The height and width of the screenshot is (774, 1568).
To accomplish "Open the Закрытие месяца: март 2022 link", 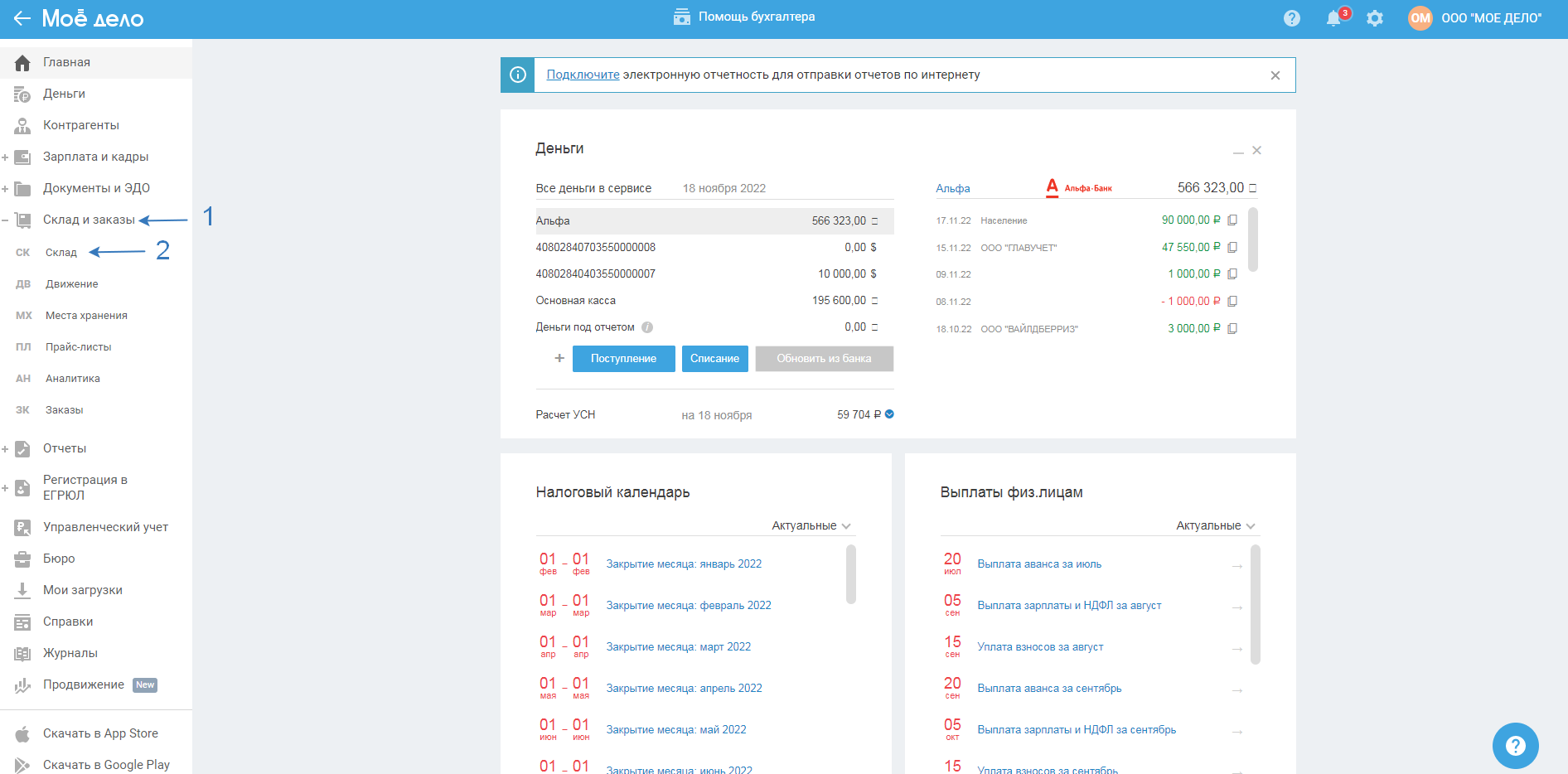I will click(x=678, y=647).
